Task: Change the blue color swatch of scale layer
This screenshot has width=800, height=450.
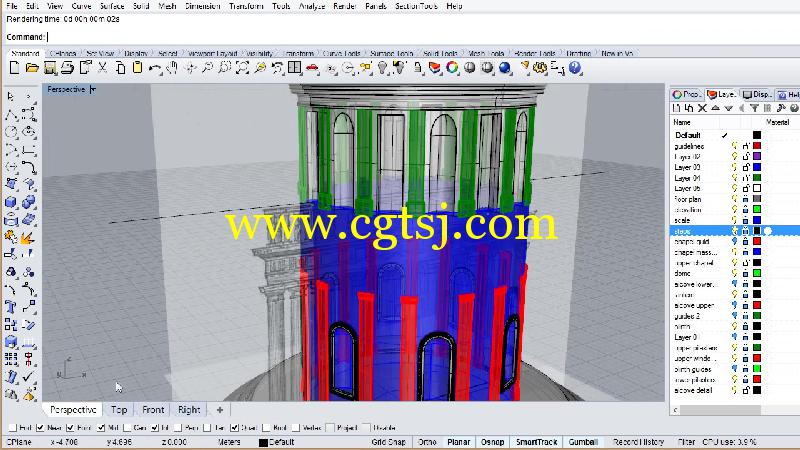Action: point(757,220)
